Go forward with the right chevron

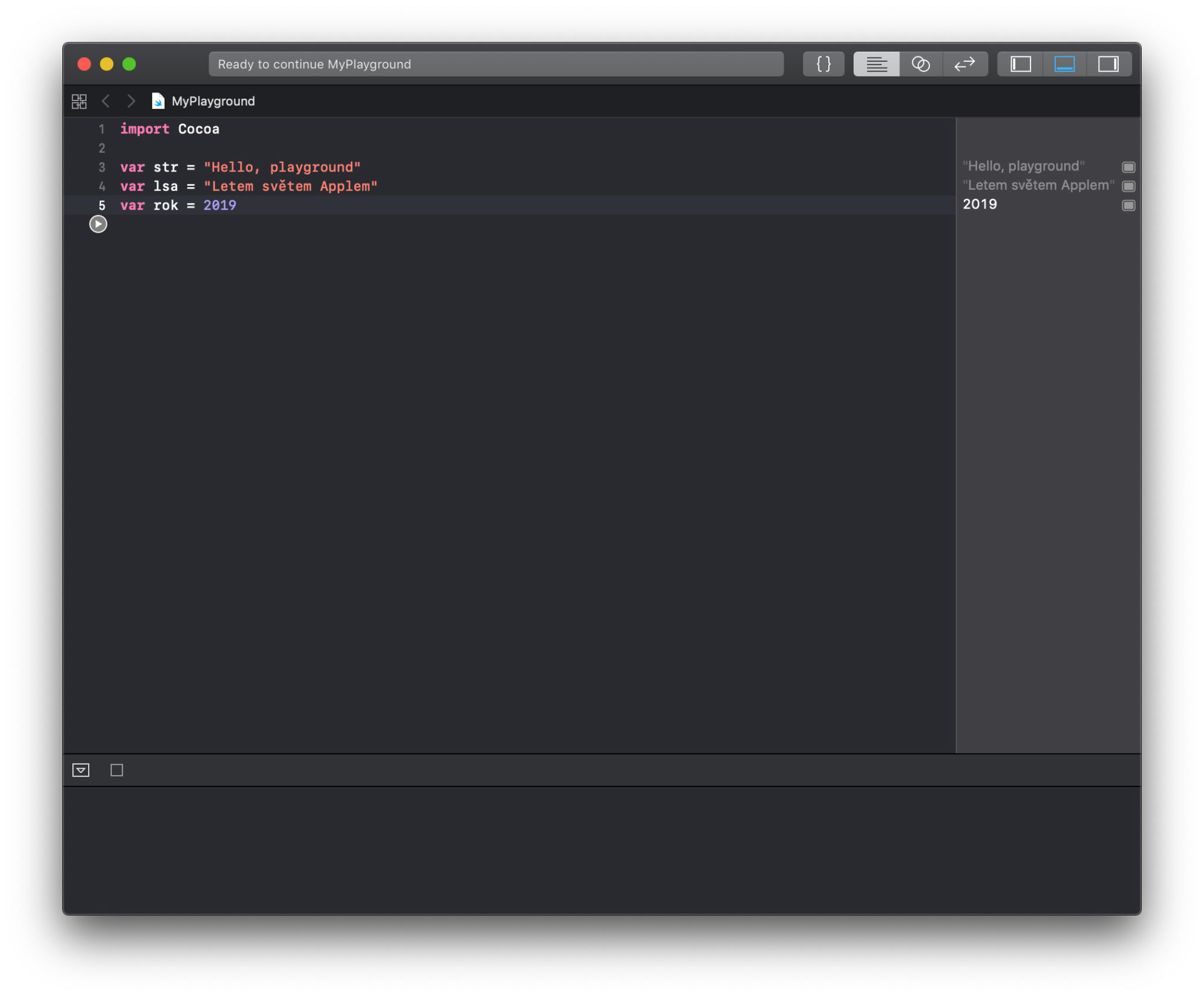(131, 101)
